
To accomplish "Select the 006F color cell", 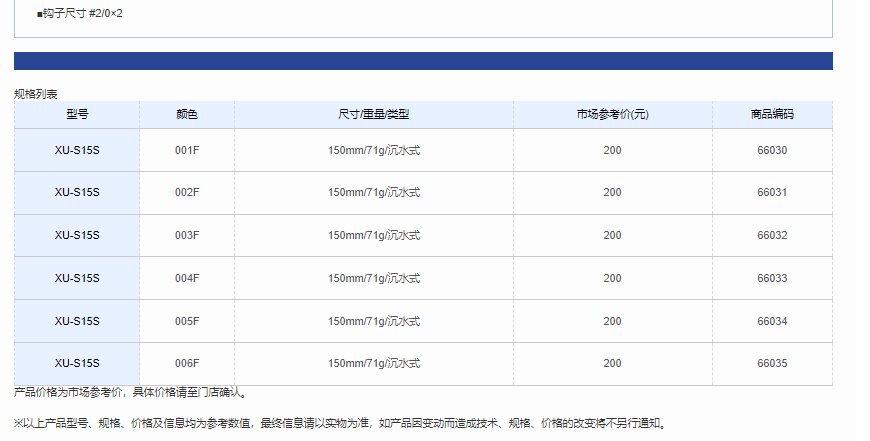I will click(187, 363).
